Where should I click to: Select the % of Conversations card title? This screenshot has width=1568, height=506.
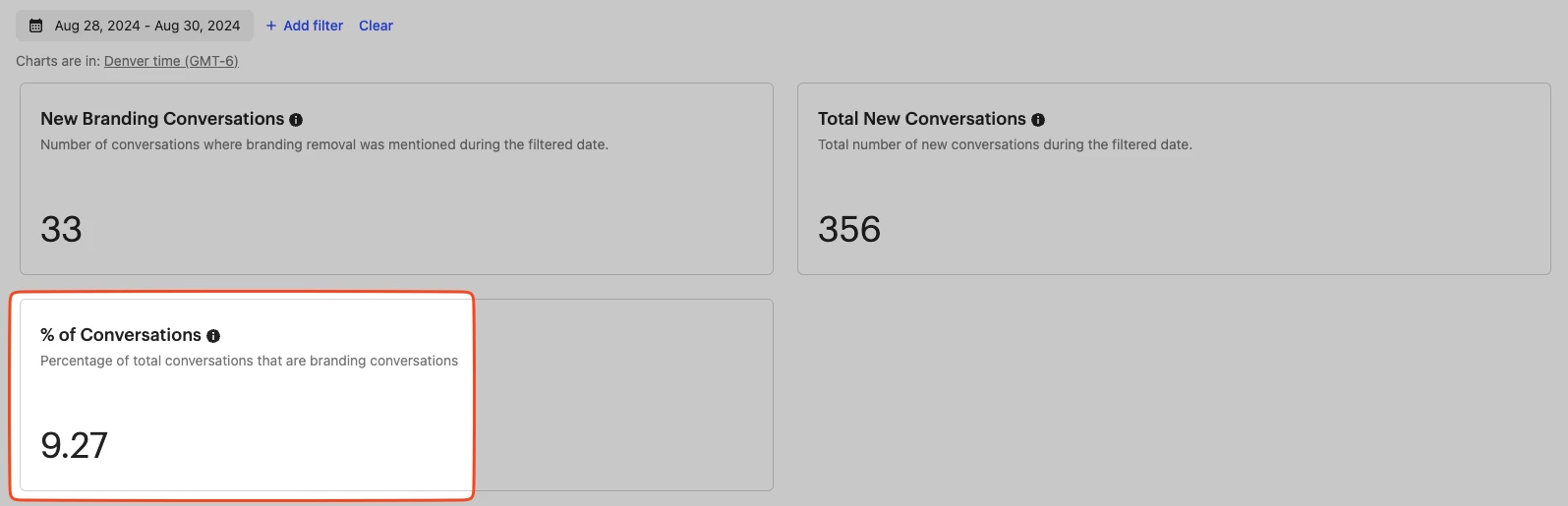click(121, 335)
